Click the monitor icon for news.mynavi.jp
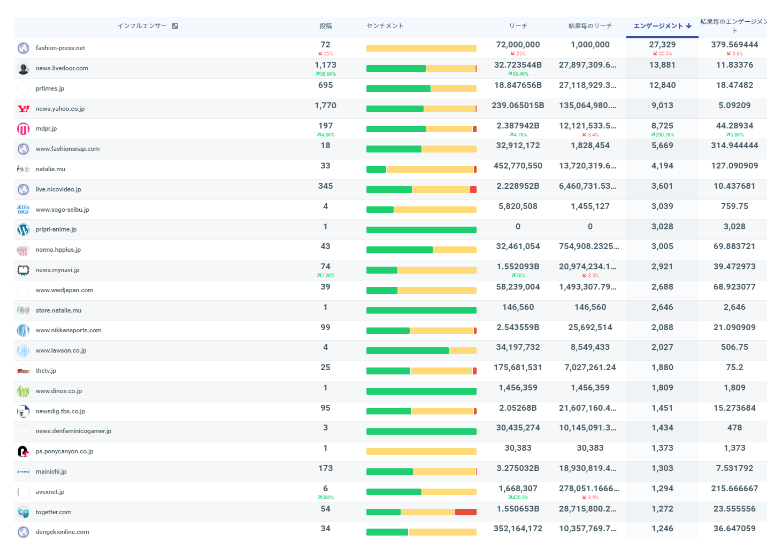 coord(23,270)
